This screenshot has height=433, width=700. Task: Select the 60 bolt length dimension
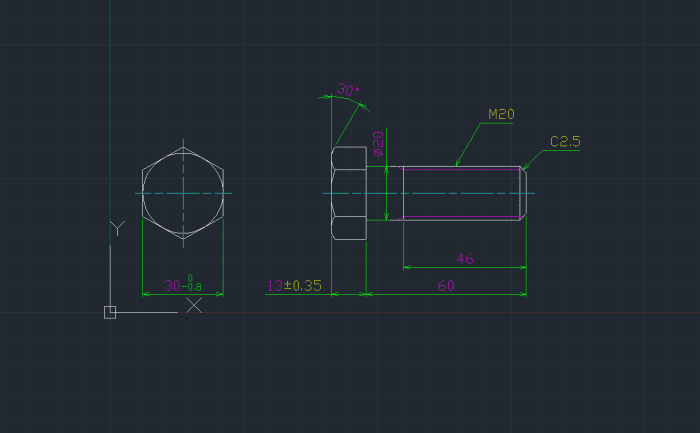coord(446,286)
